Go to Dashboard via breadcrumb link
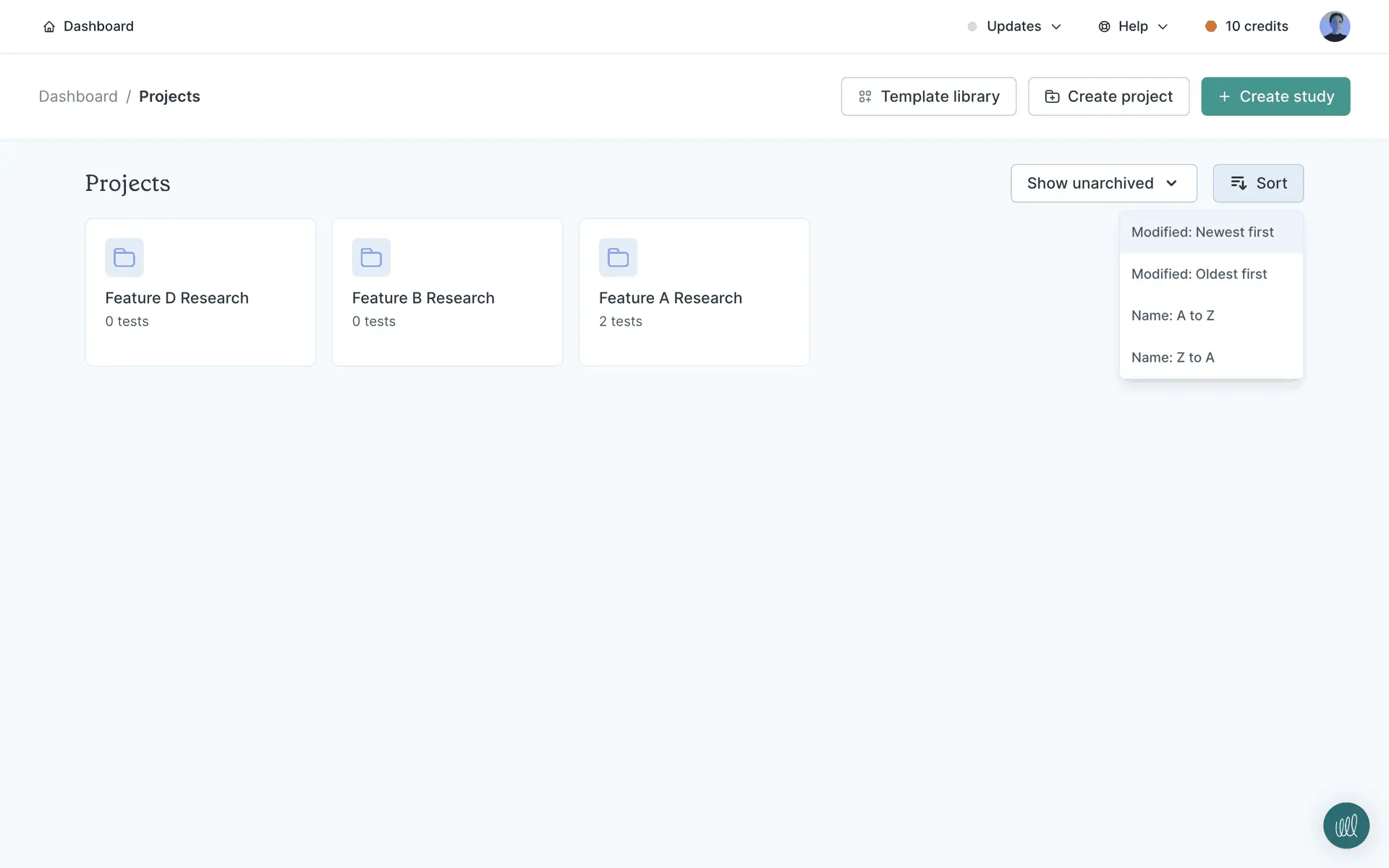Viewport: 1389px width, 868px height. (78, 96)
